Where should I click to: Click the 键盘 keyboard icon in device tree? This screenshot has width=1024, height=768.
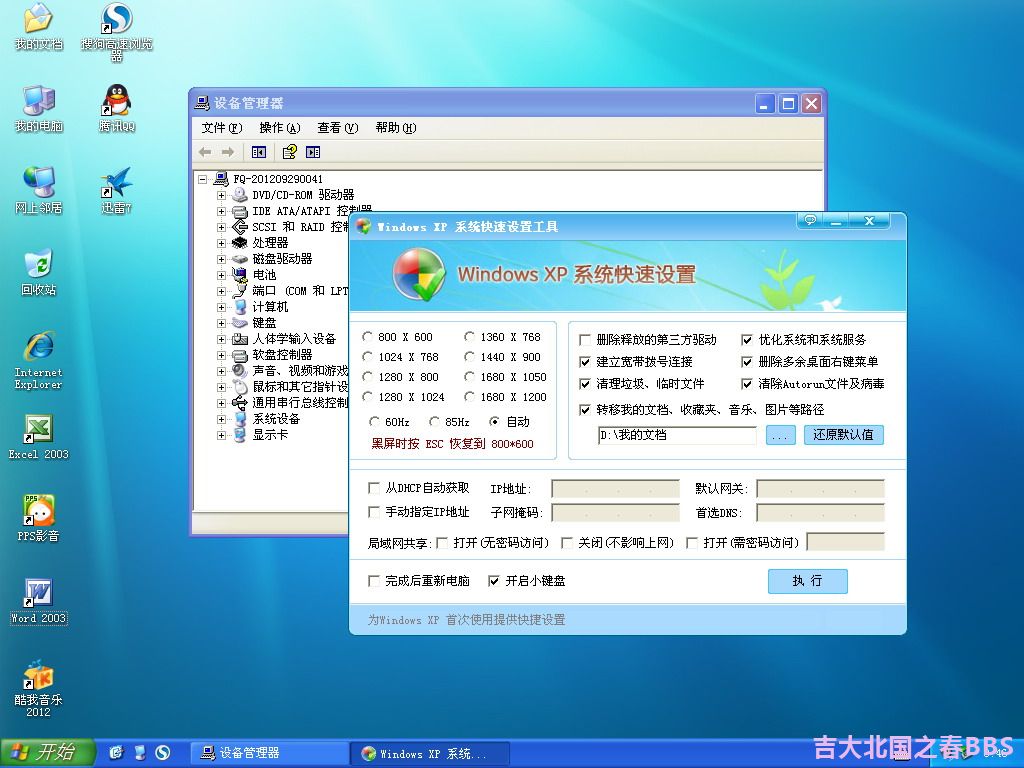pyautogui.click(x=240, y=323)
